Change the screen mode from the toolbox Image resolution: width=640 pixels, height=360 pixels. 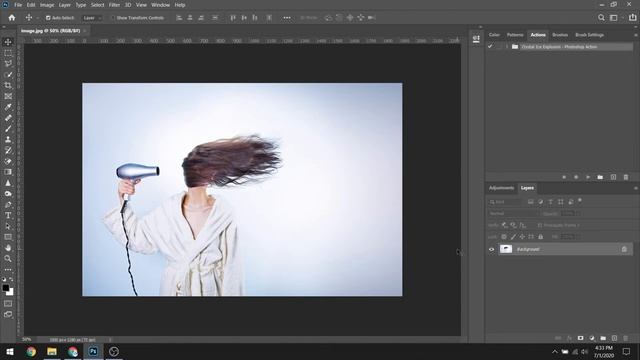point(8,314)
